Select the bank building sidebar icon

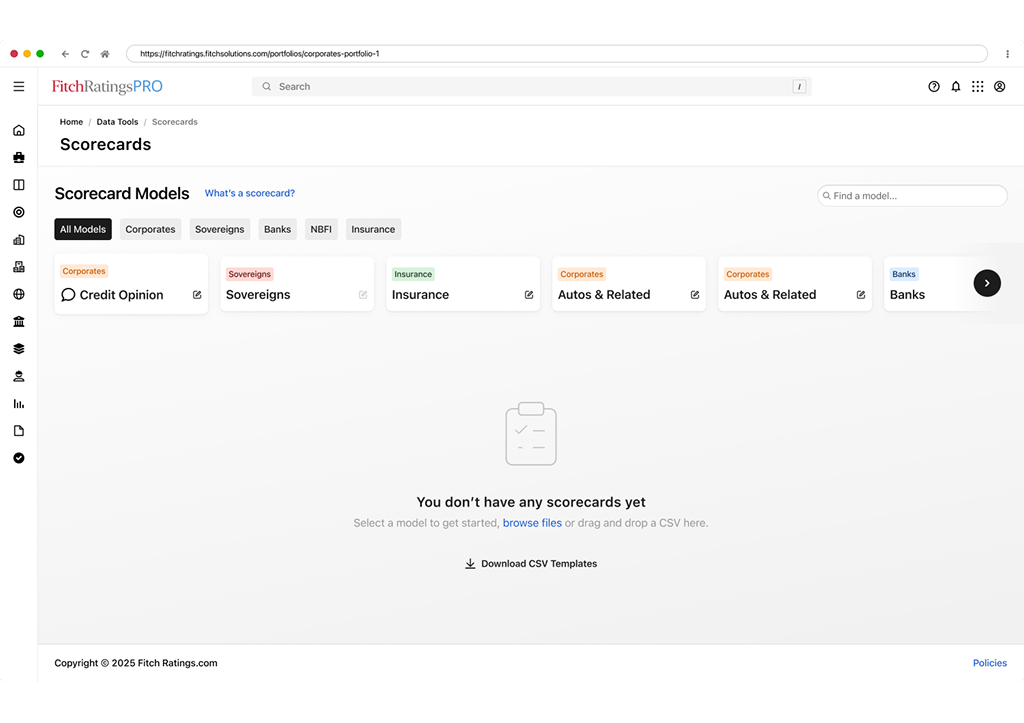(x=18, y=322)
